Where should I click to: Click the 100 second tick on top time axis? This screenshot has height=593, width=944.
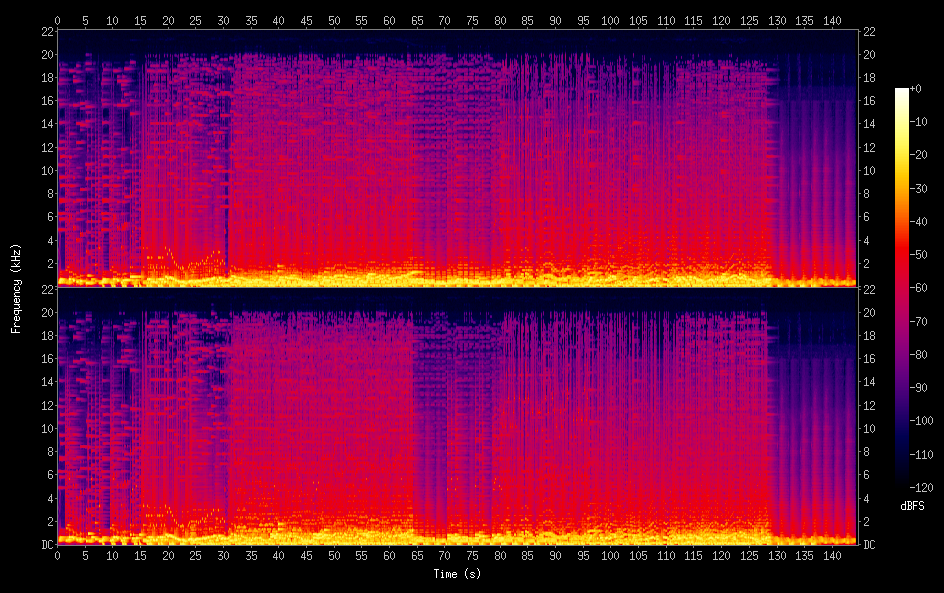tap(609, 20)
